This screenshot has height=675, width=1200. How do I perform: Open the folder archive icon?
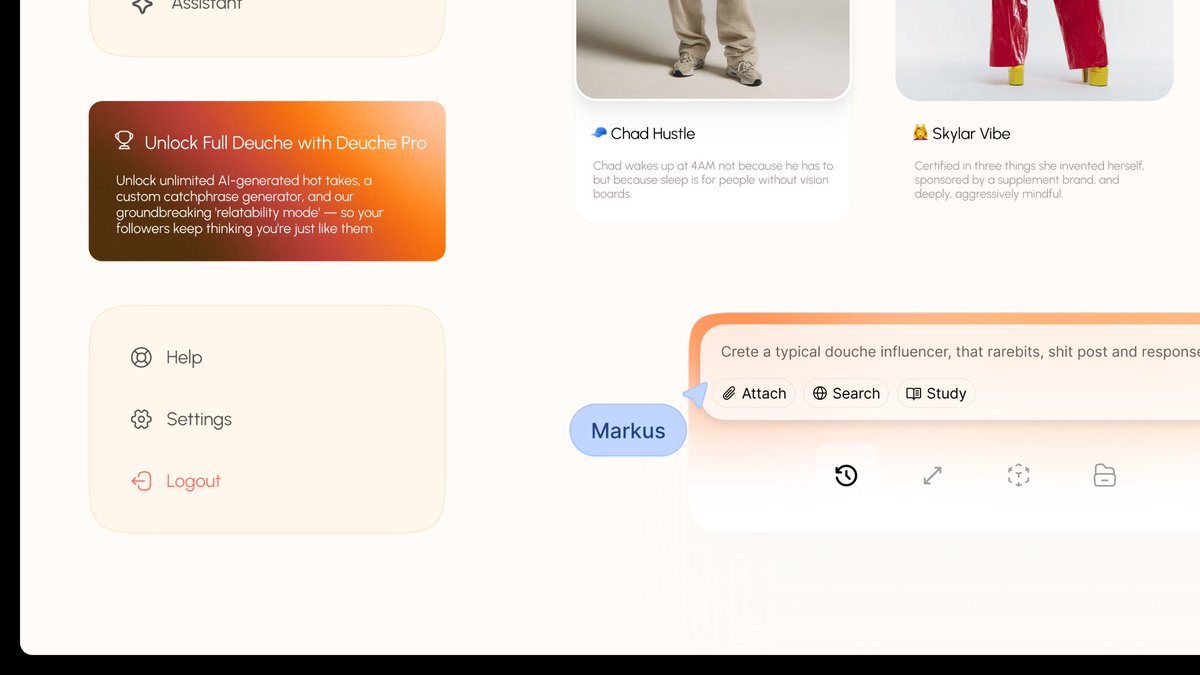[x=1104, y=475]
